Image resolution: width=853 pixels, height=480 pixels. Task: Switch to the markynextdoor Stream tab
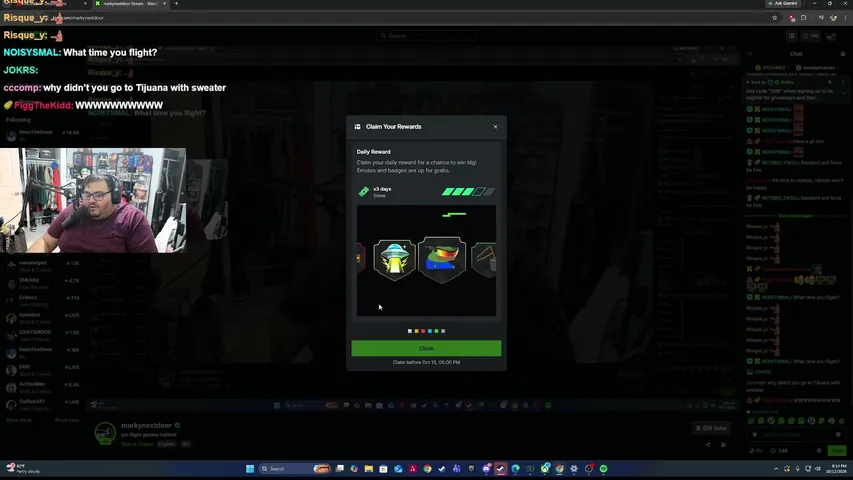pos(131,3)
